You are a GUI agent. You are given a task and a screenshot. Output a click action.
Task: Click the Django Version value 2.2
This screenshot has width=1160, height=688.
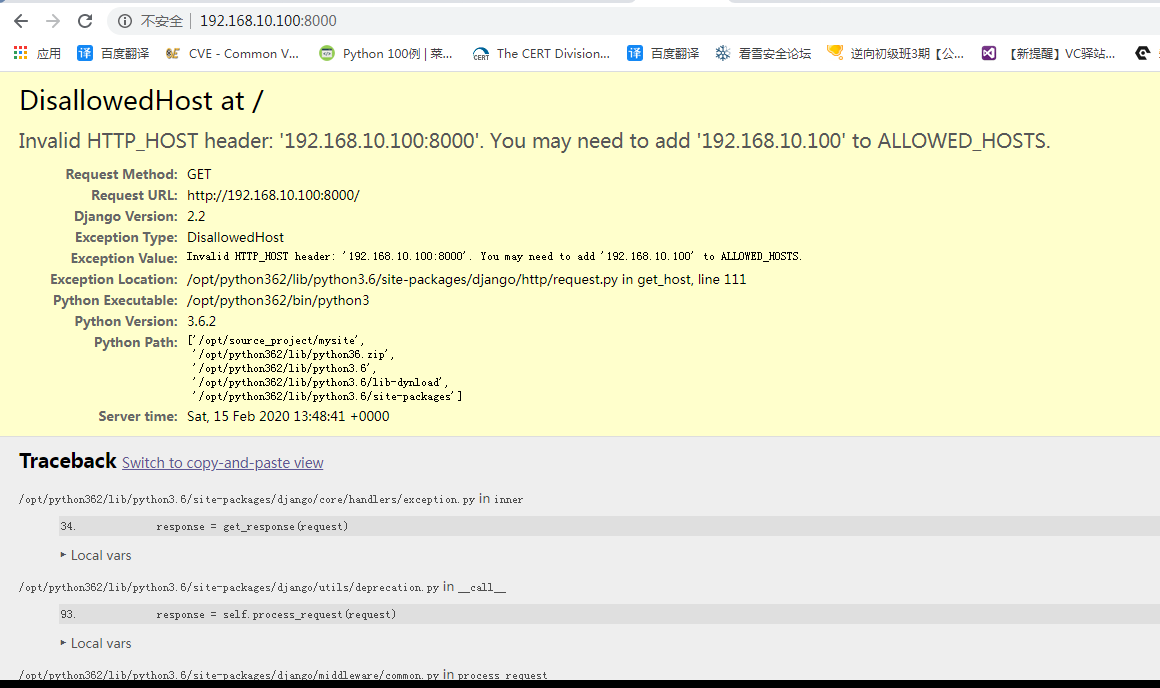(196, 217)
